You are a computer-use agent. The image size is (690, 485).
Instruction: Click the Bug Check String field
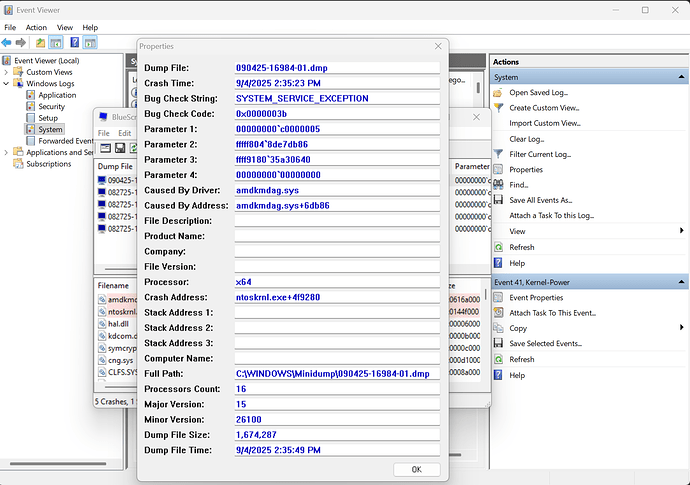click(337, 99)
